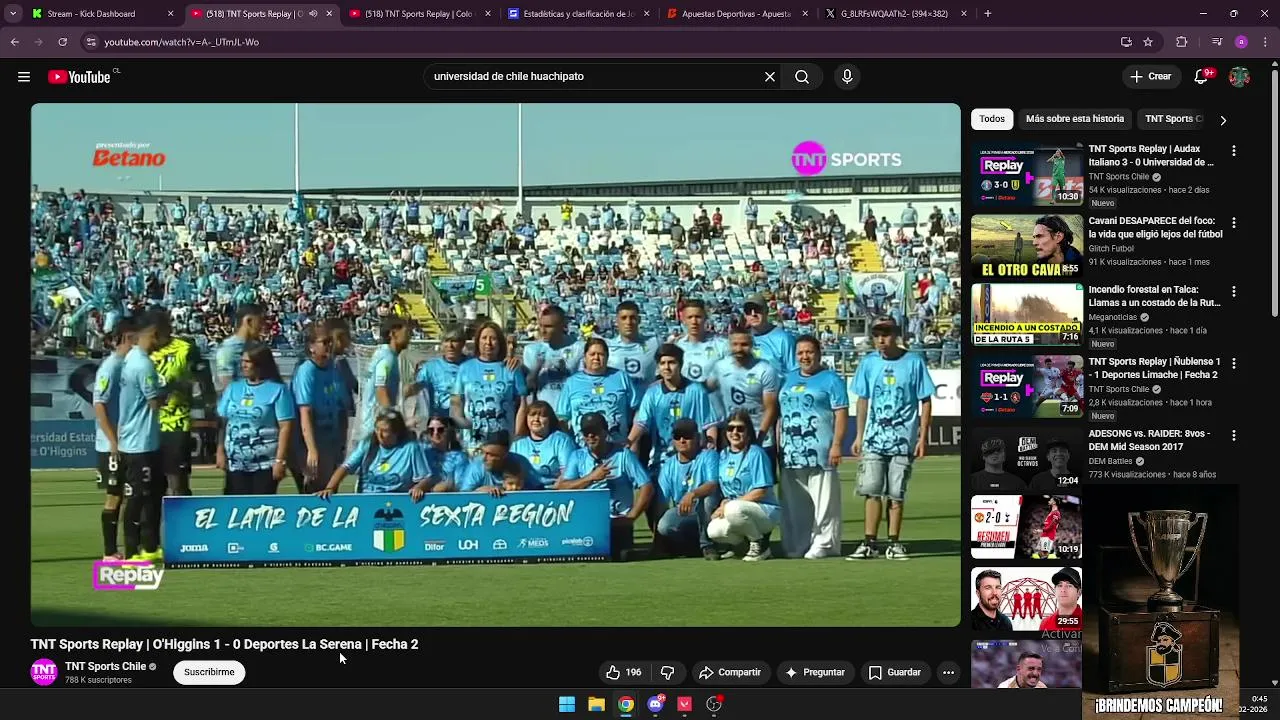Image resolution: width=1280 pixels, height=720 pixels.
Task: Open the Crear upload menu
Action: [x=1150, y=77]
